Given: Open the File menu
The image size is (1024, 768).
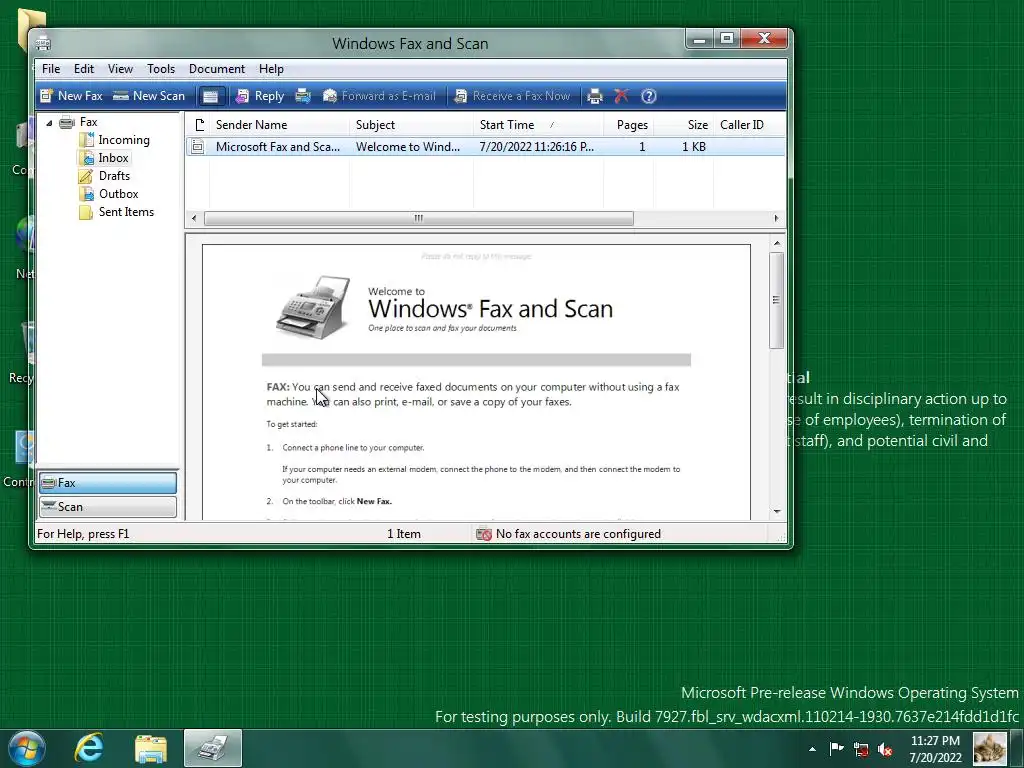Looking at the screenshot, I should click(x=51, y=69).
